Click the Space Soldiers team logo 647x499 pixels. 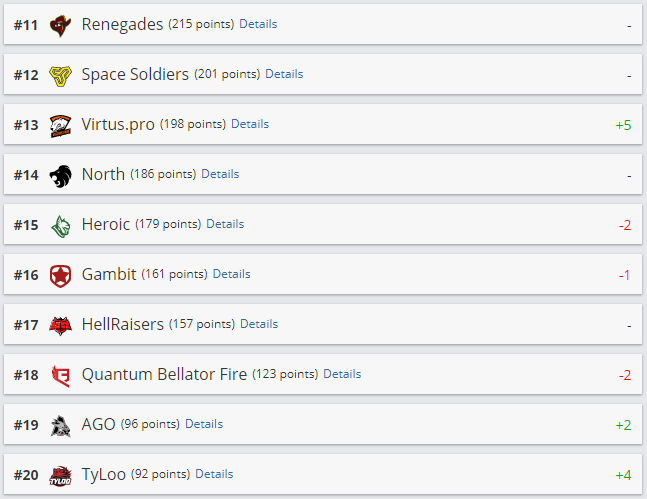click(61, 74)
